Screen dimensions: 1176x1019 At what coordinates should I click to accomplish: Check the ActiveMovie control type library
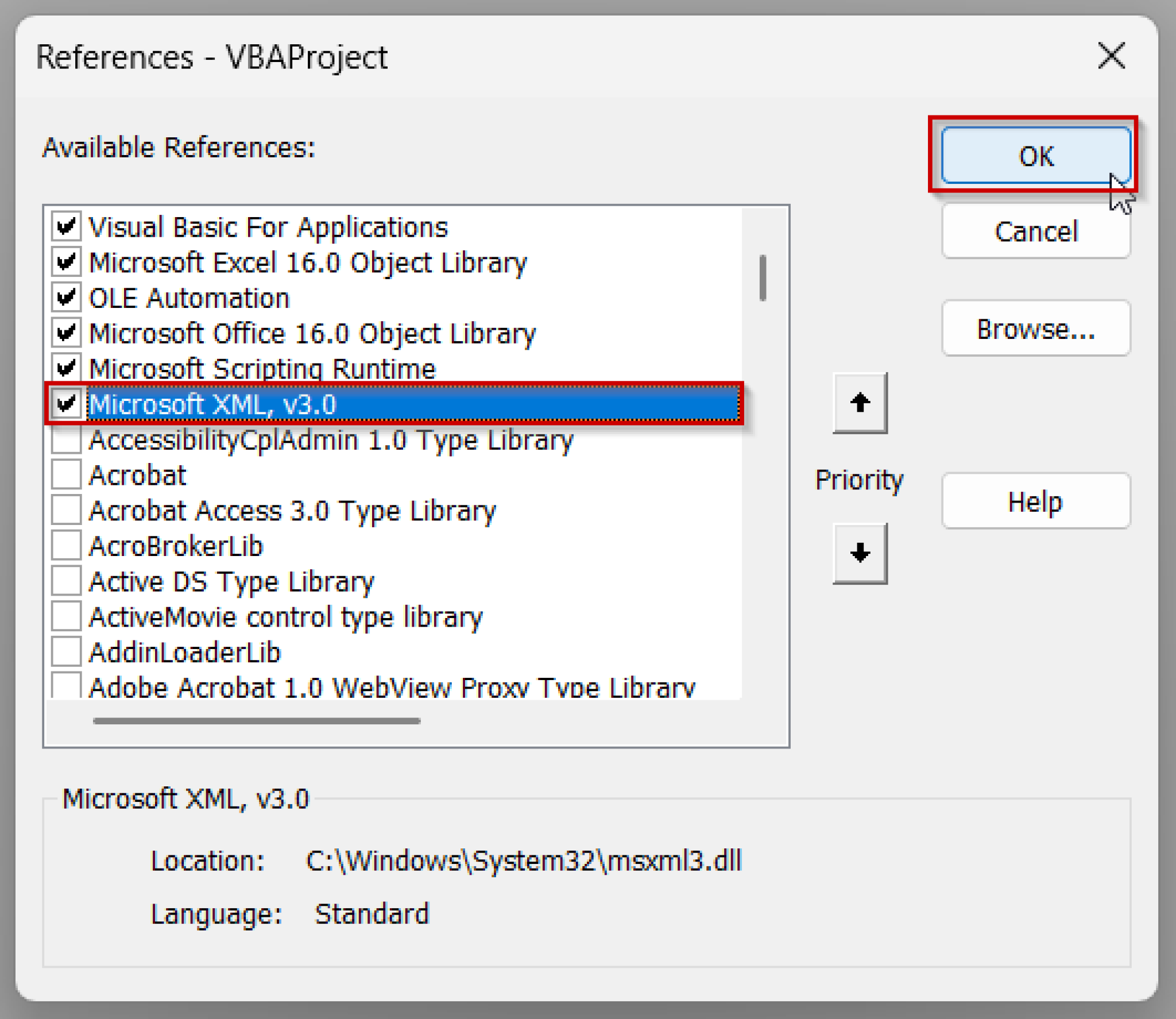66,616
